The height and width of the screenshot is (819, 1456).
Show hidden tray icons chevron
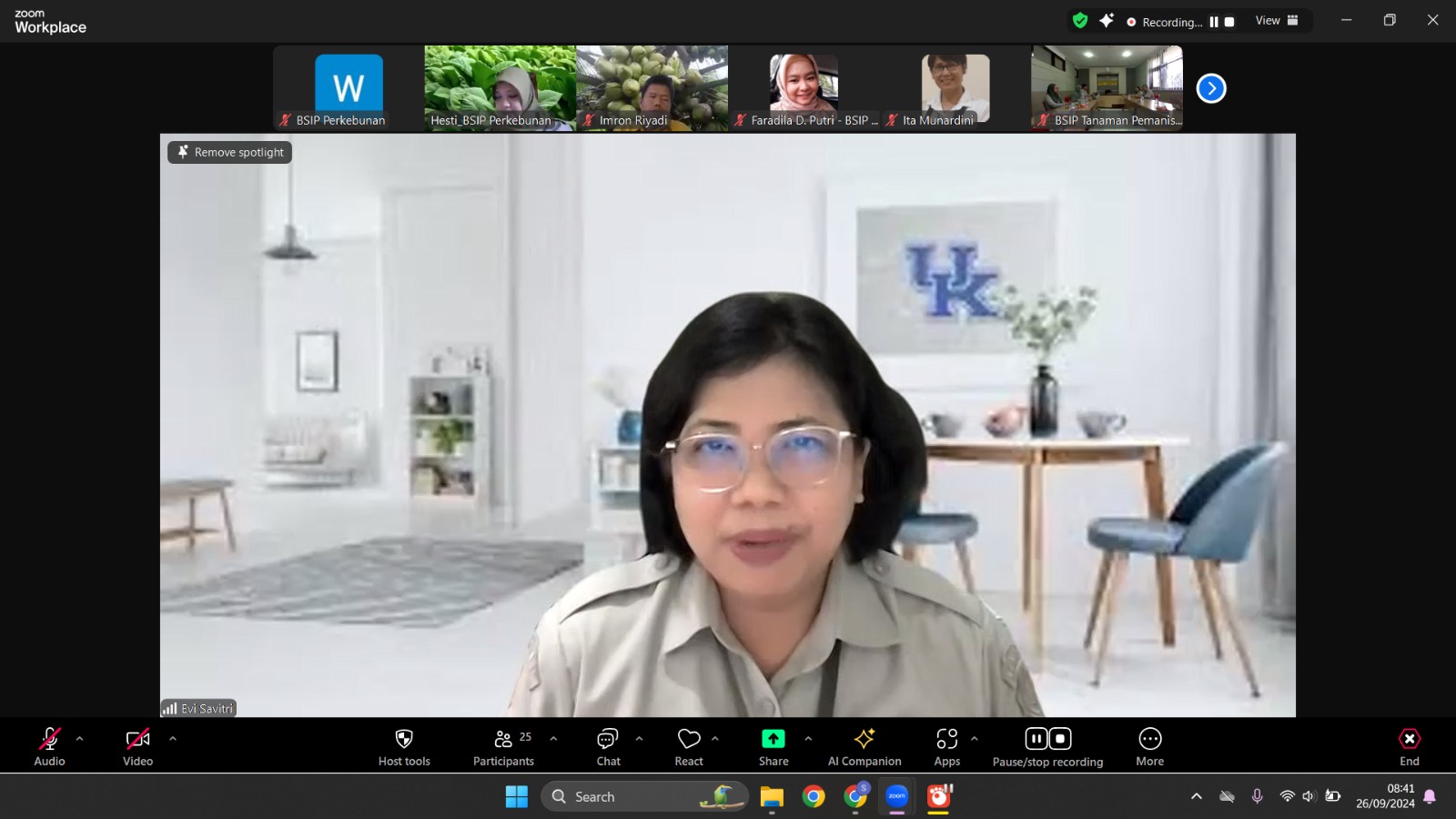coord(1197,796)
